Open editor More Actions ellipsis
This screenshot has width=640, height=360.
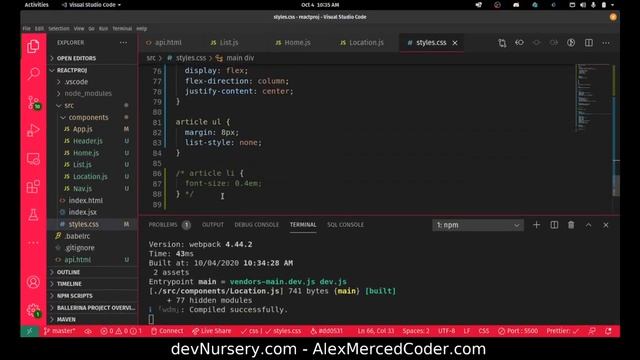click(606, 42)
